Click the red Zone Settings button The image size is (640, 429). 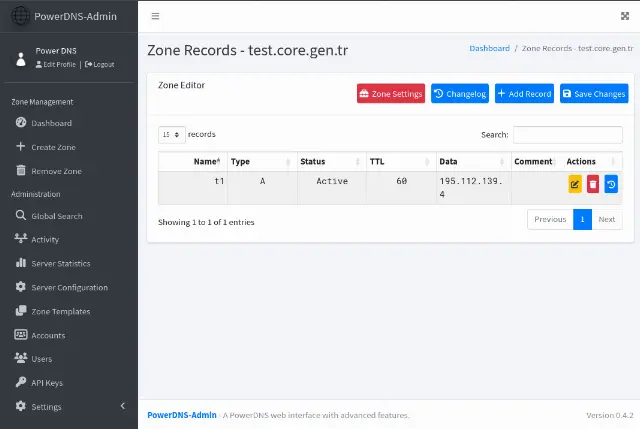coord(391,93)
